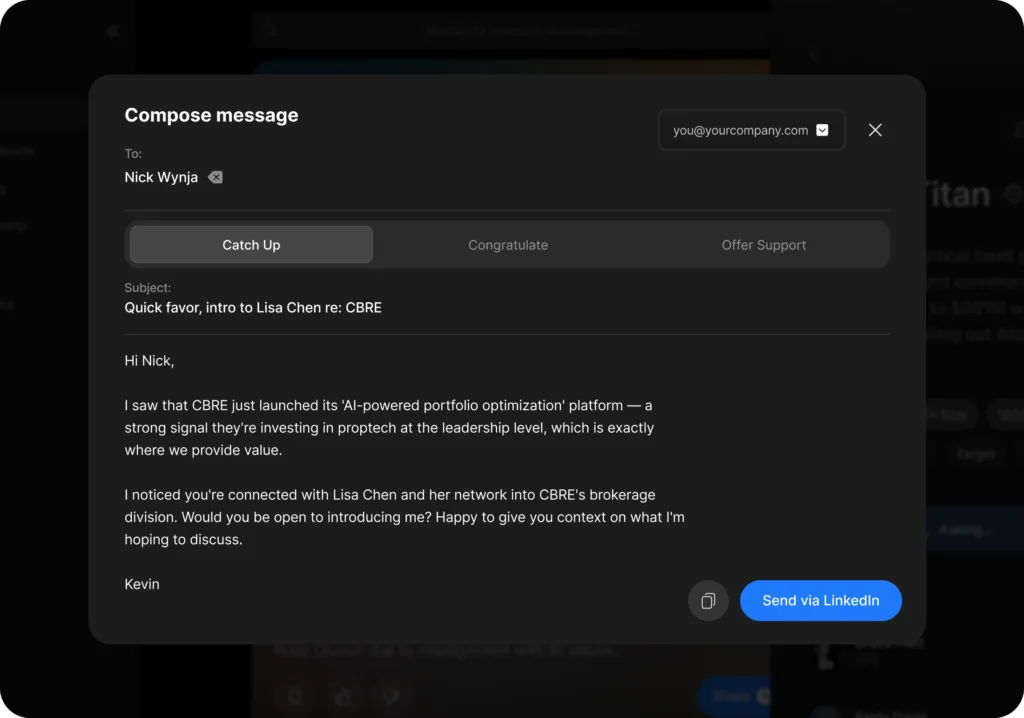Close the Compose message dialog
This screenshot has height=718, width=1024.
coord(875,130)
